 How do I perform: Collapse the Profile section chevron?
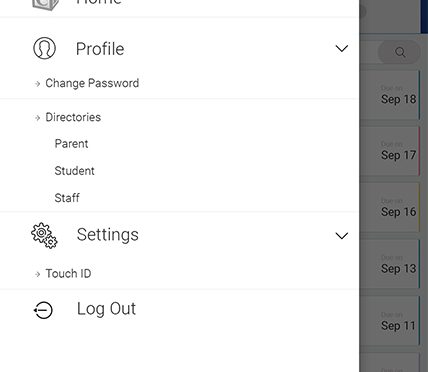[x=342, y=49]
